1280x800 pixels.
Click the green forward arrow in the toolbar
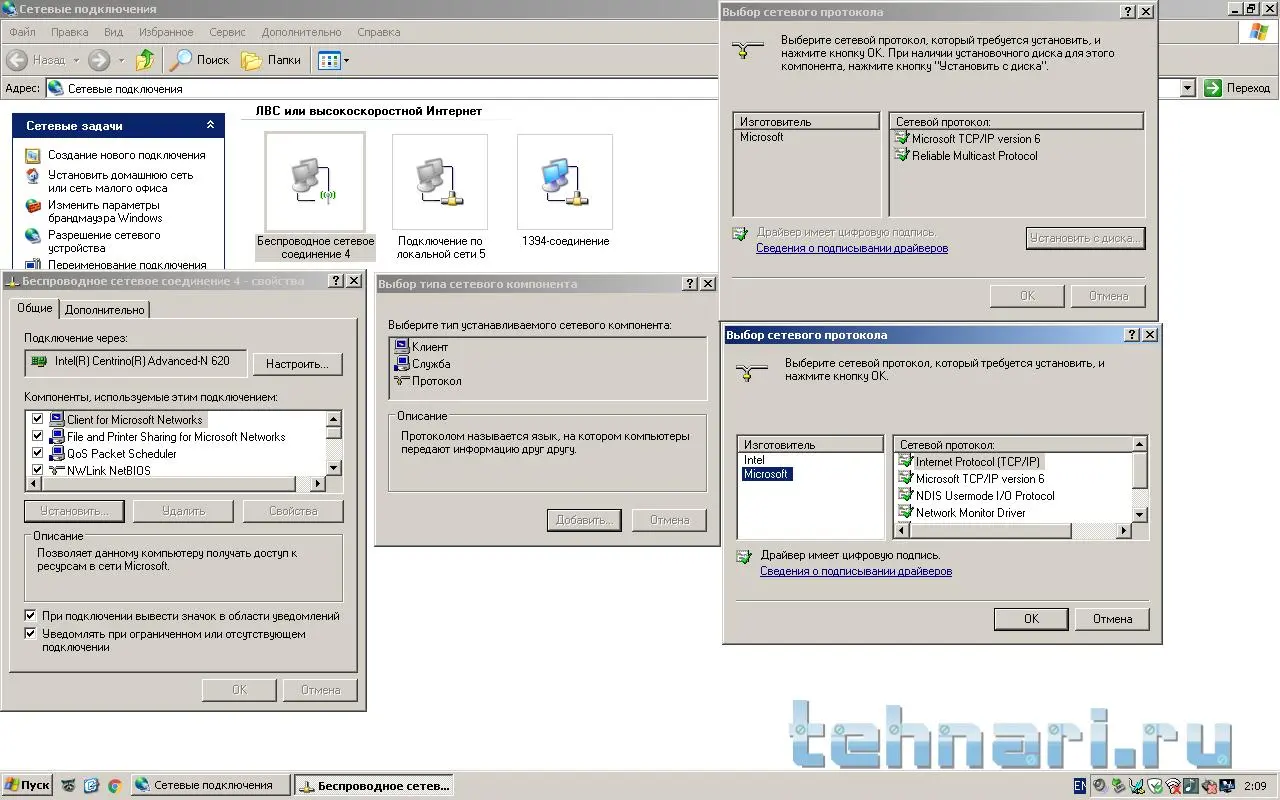[98, 60]
